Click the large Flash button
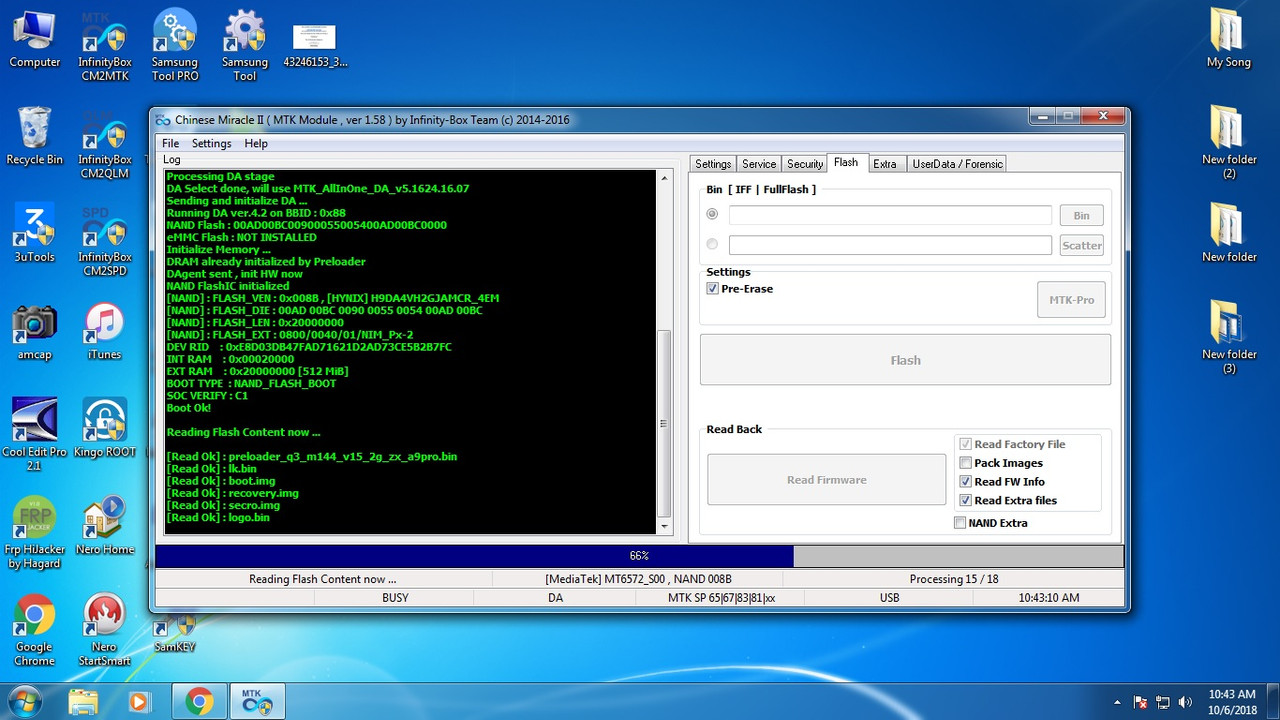The image size is (1280, 720). click(x=905, y=360)
